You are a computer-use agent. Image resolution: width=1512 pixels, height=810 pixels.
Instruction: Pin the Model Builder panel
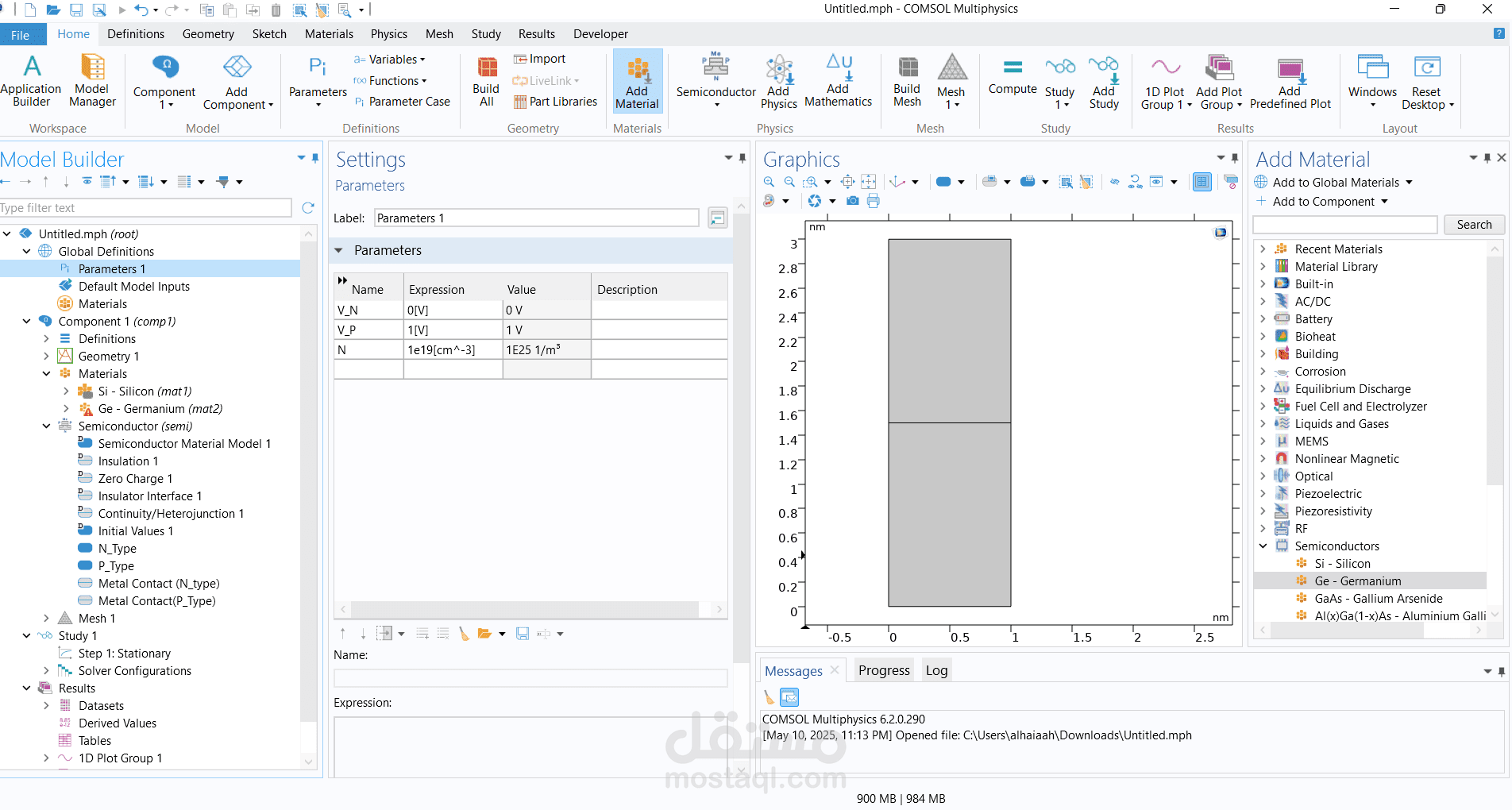[315, 158]
